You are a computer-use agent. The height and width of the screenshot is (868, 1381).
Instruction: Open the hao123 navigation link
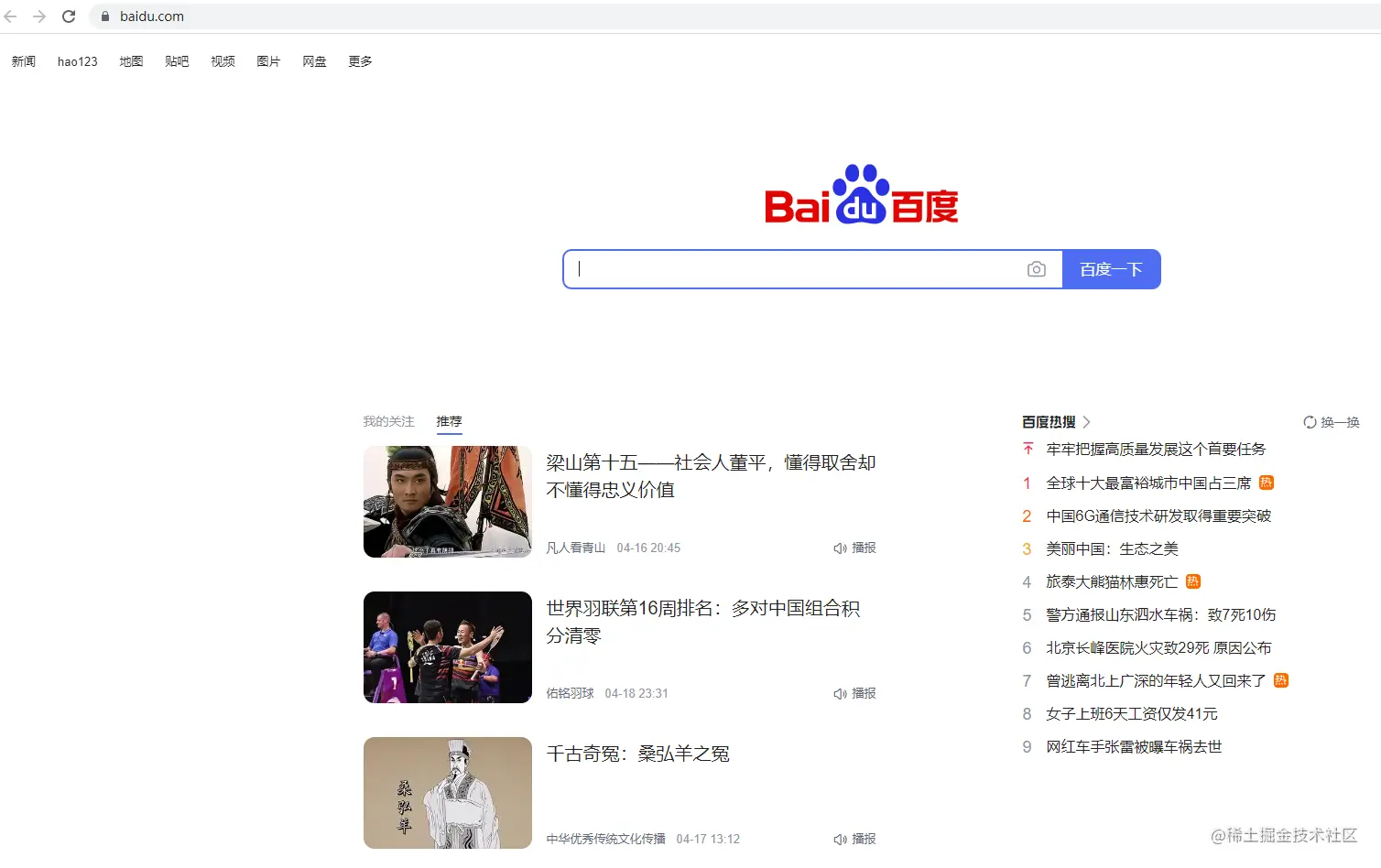77,61
